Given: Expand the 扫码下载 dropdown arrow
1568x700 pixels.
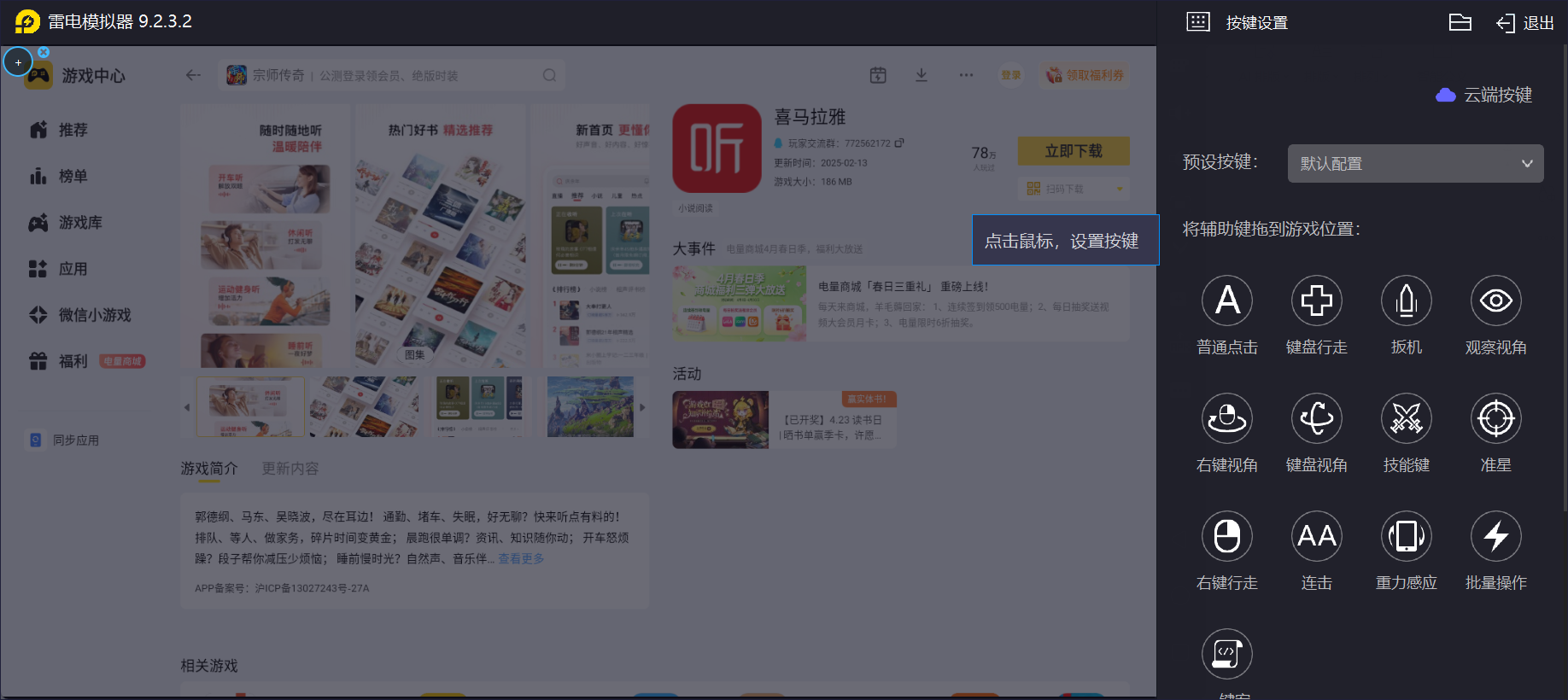Looking at the screenshot, I should (1119, 189).
